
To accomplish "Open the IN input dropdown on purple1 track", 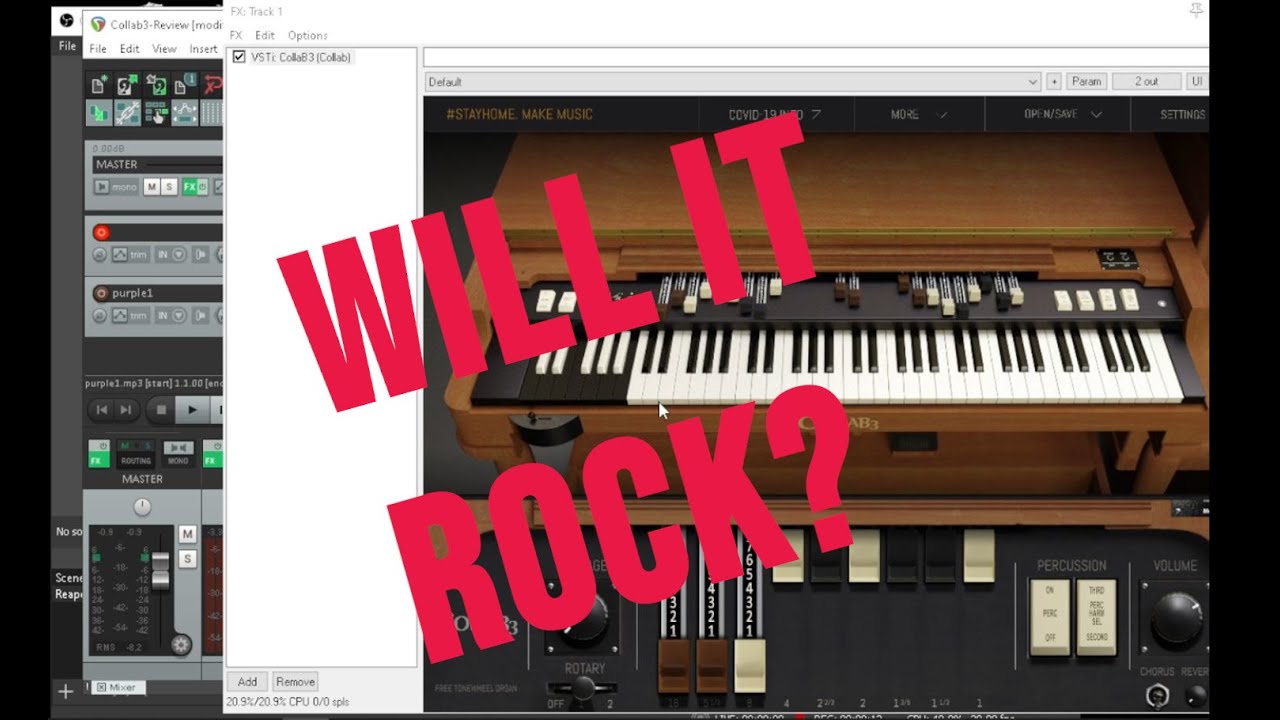I will pyautogui.click(x=170, y=316).
